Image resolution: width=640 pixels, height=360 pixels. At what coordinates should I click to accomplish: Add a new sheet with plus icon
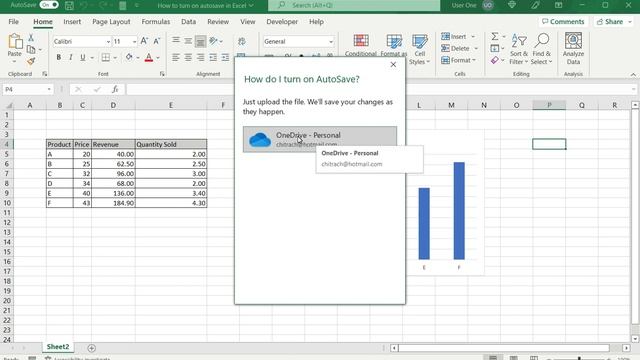pos(91,348)
